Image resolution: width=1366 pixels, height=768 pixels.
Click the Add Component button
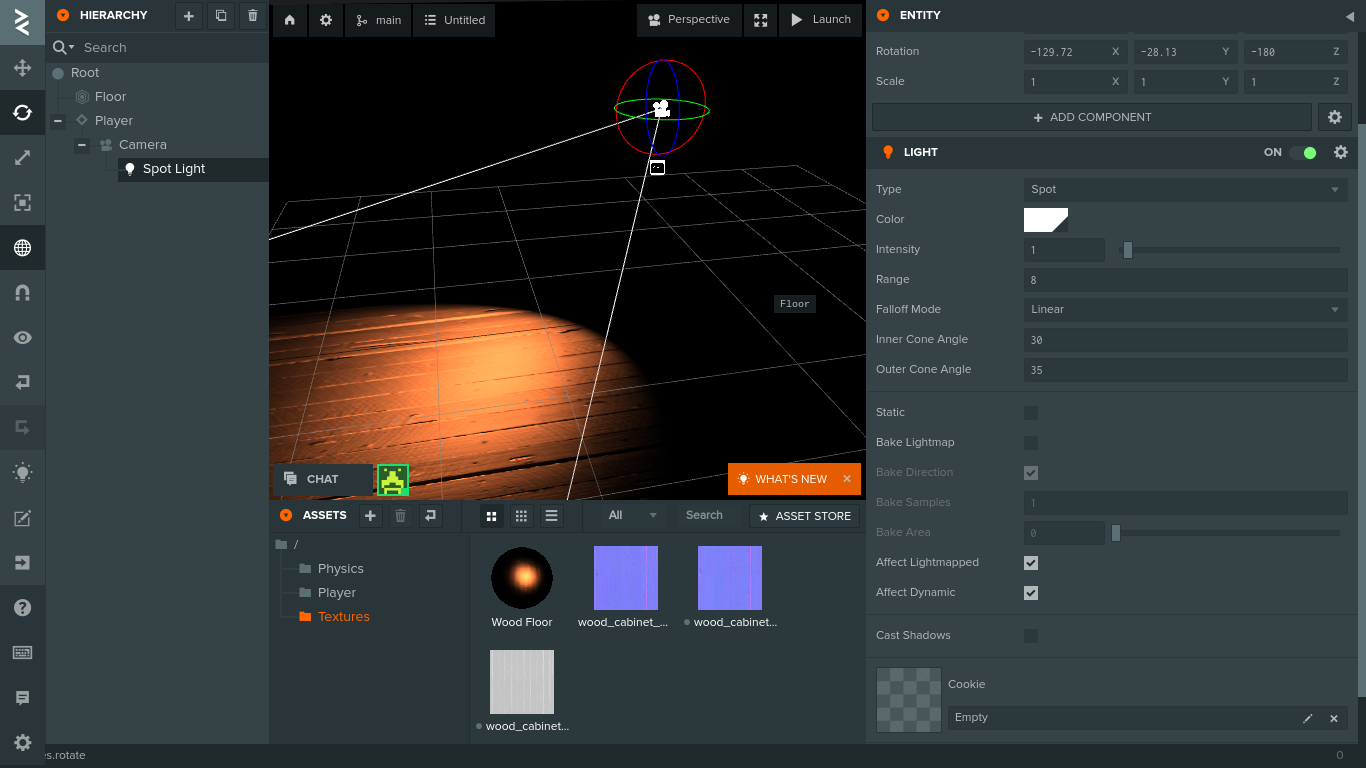1091,117
